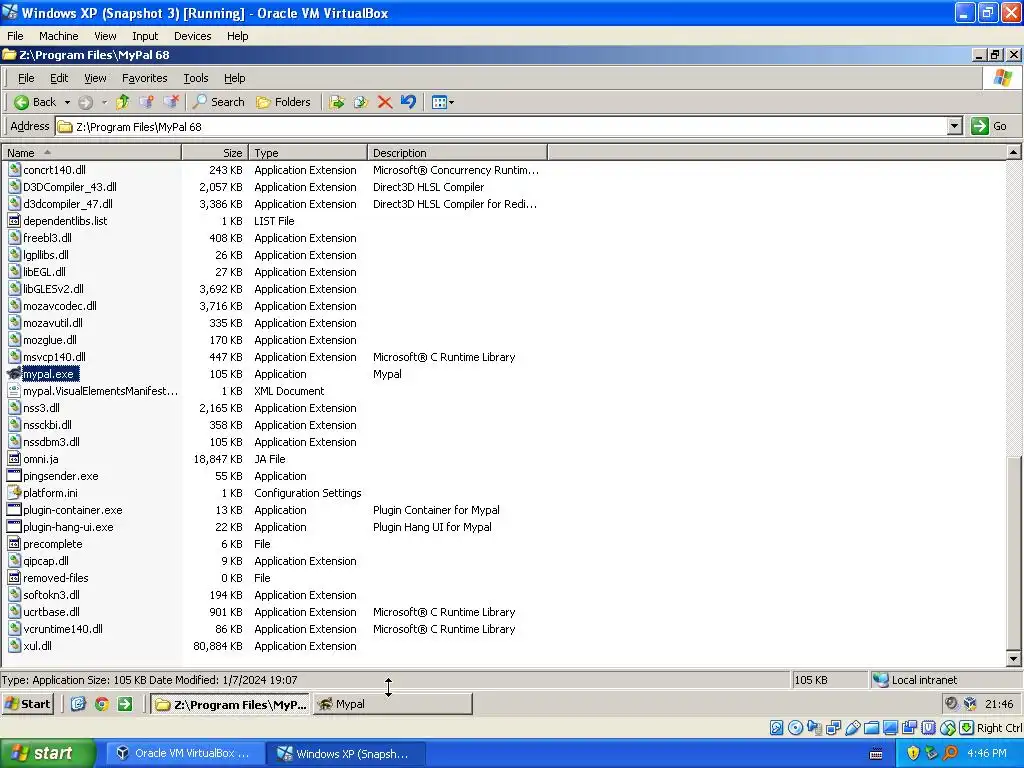The height and width of the screenshot is (768, 1024).
Task: Select the mozglue.dll file name
Action: [x=50, y=340]
